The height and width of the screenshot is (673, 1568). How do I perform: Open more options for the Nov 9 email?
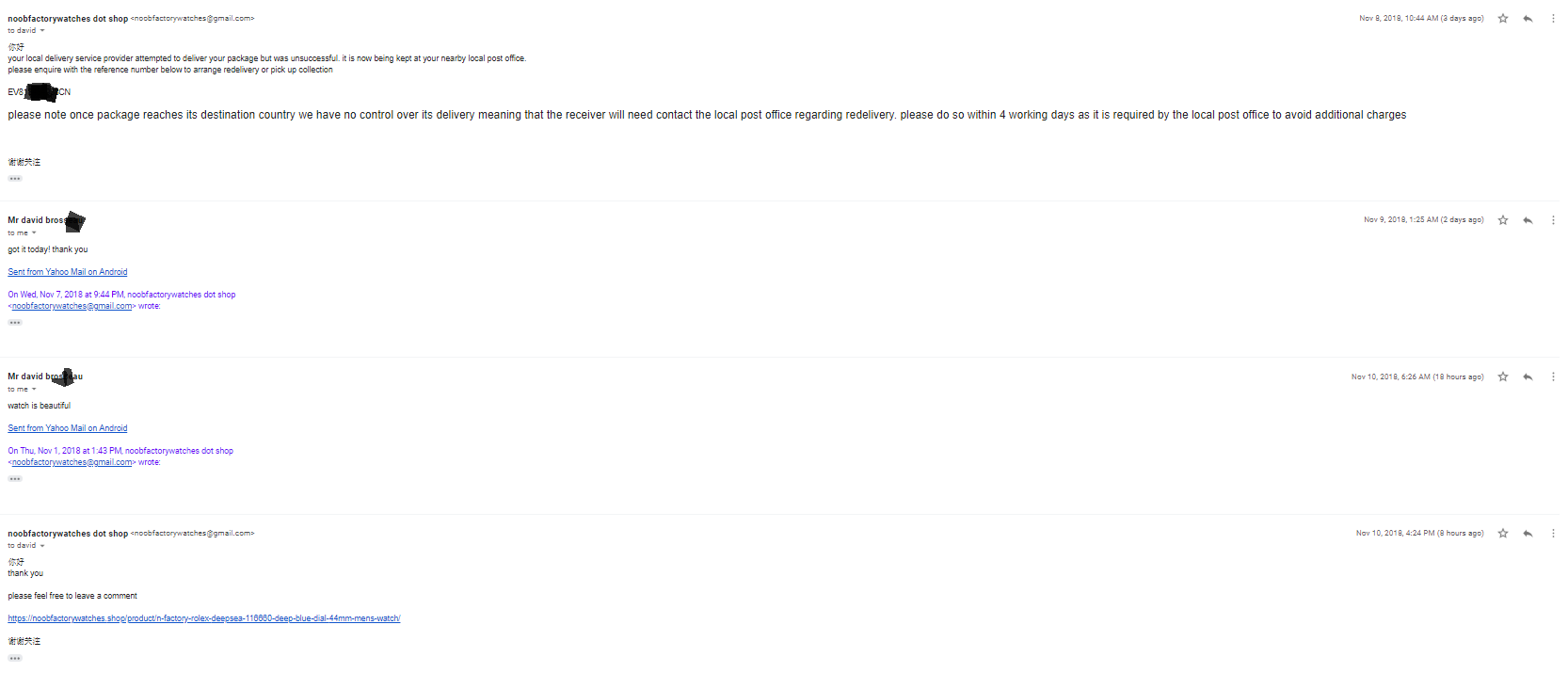1553,220
